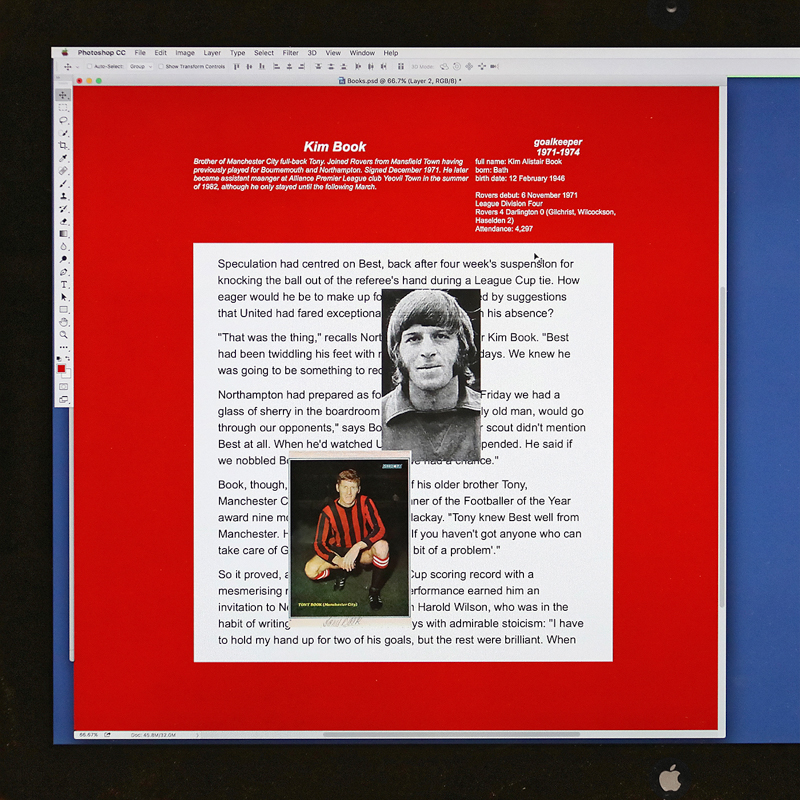Click the share icon in status bar
This screenshot has height=800, width=800.
point(107,735)
